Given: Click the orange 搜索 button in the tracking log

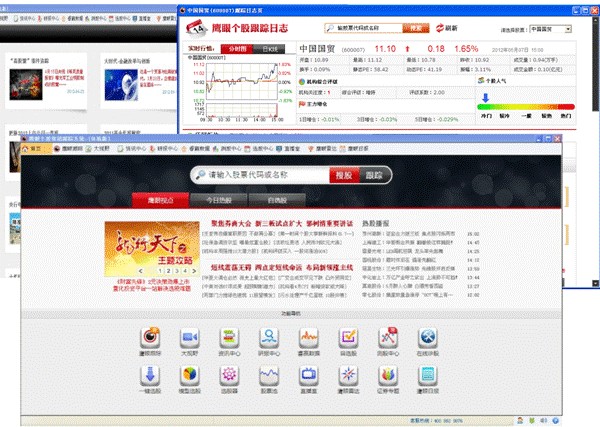Looking at the screenshot, I should point(415,29).
